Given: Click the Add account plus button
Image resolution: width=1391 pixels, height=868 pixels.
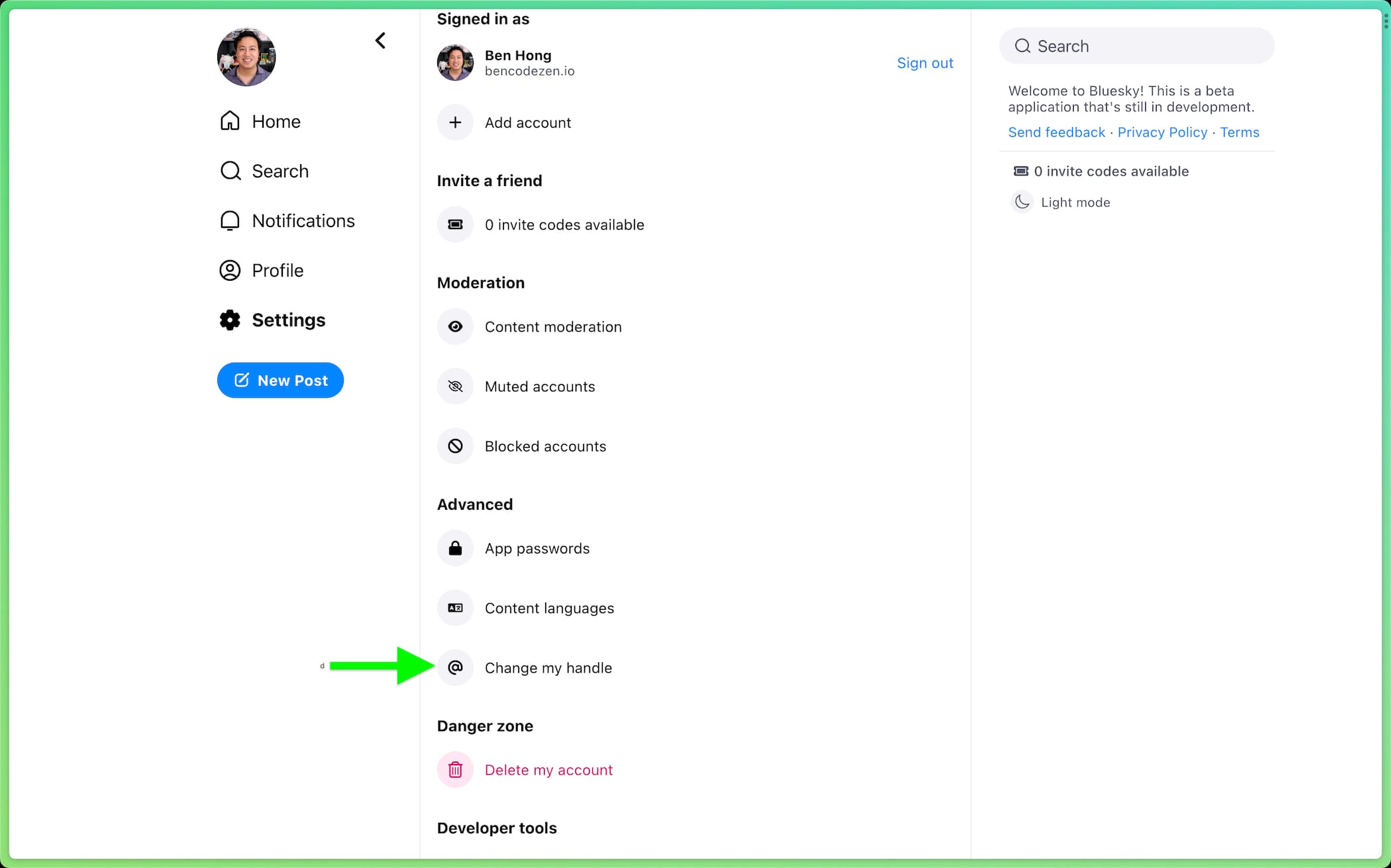Looking at the screenshot, I should pyautogui.click(x=455, y=122).
